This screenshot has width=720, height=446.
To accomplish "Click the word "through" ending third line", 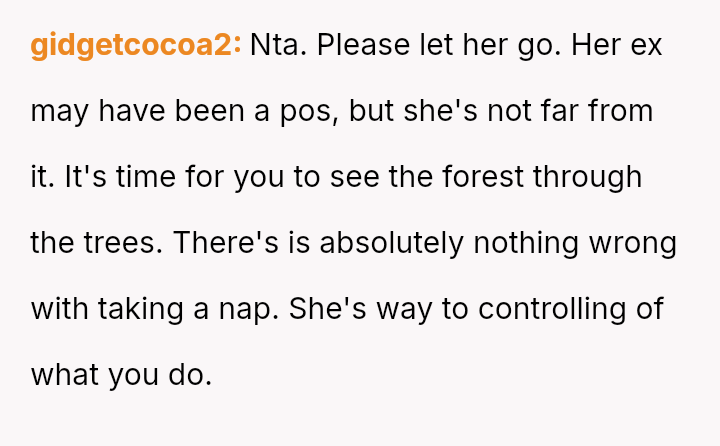I will [x=587, y=178].
